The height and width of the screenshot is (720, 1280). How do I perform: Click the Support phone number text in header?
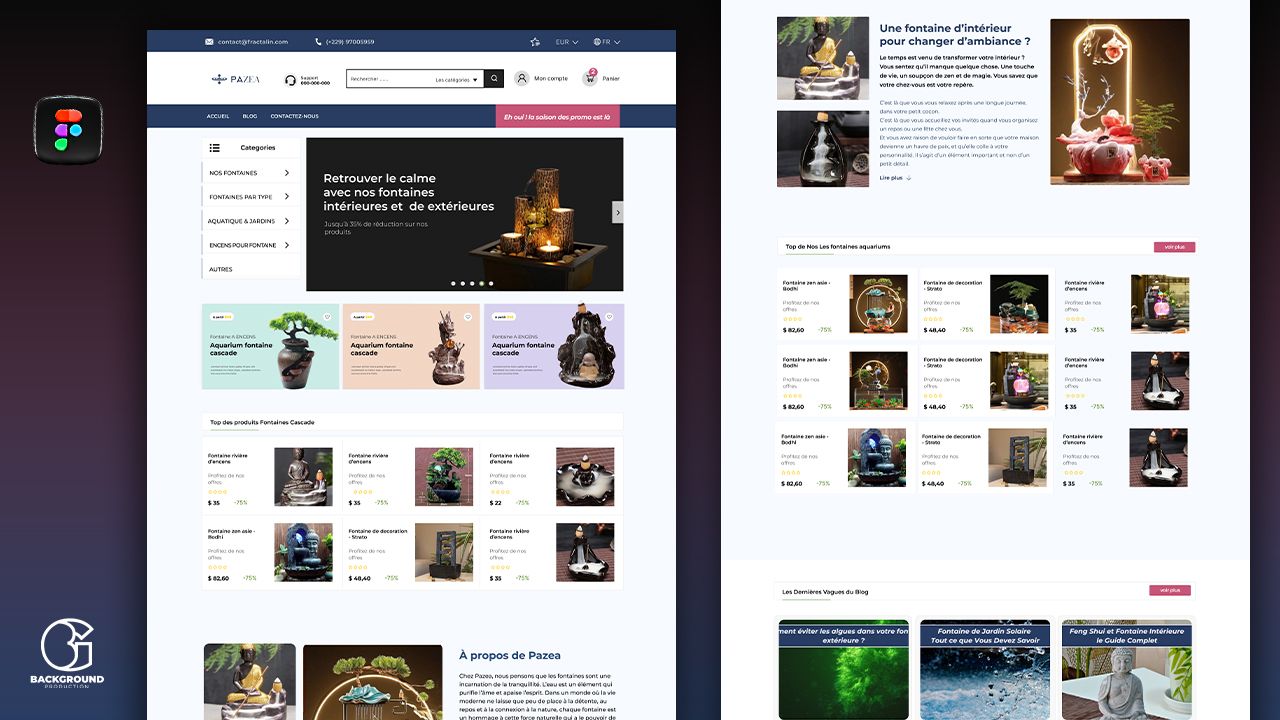pyautogui.click(x=315, y=83)
